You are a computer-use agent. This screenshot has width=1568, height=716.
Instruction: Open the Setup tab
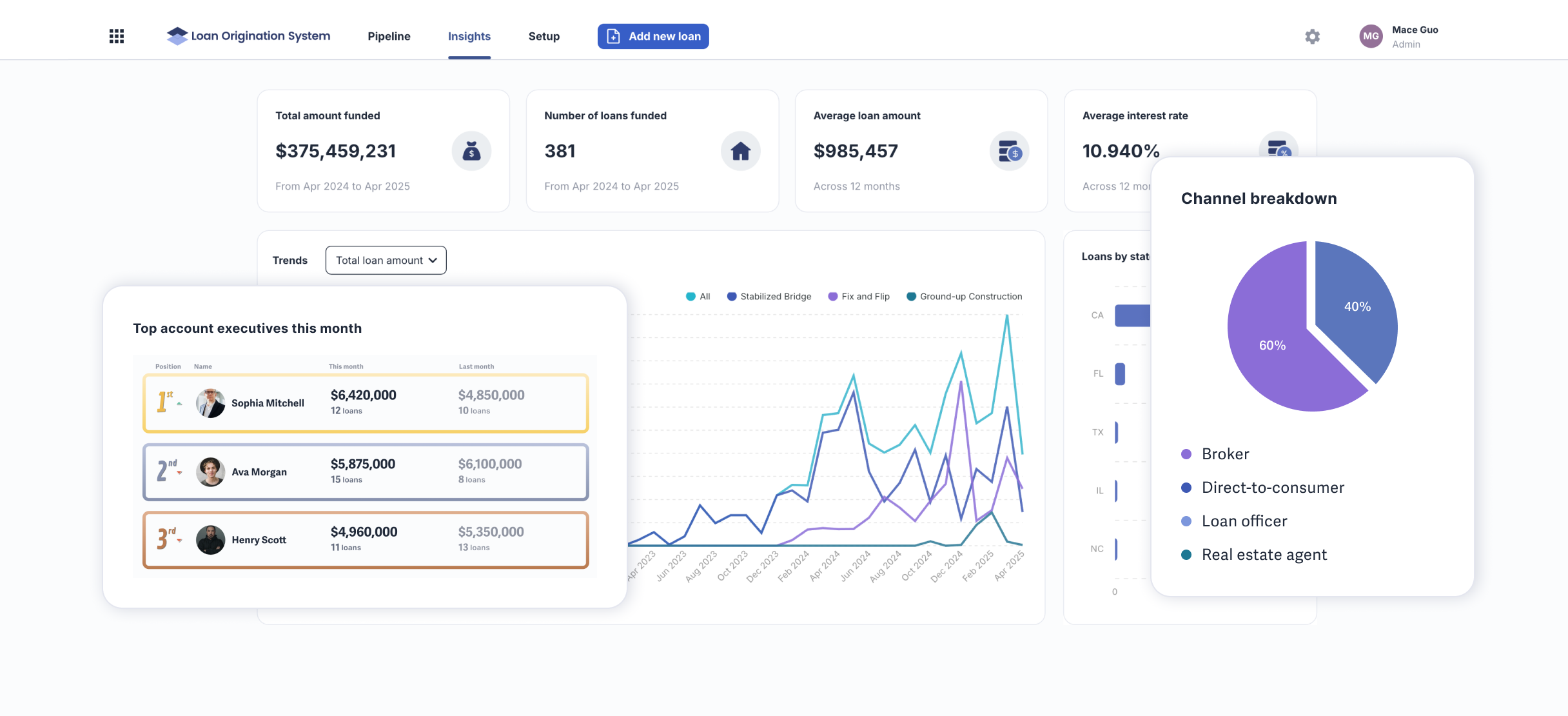[x=544, y=36]
